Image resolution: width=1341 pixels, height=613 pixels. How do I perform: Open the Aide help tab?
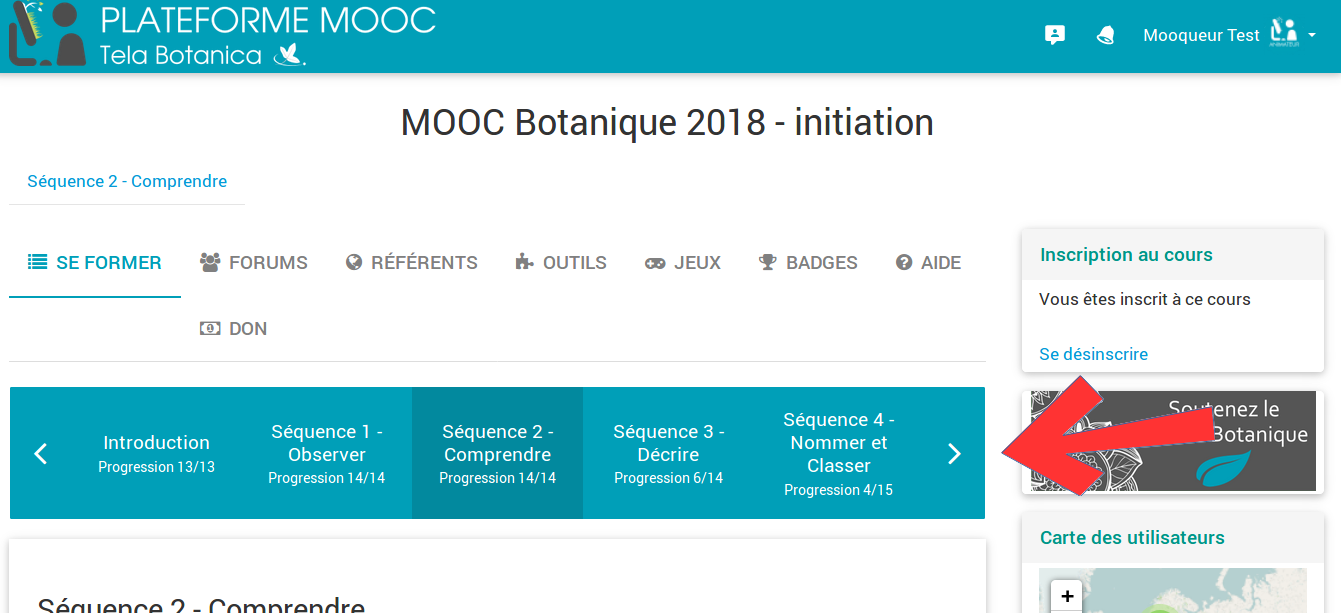(928, 263)
